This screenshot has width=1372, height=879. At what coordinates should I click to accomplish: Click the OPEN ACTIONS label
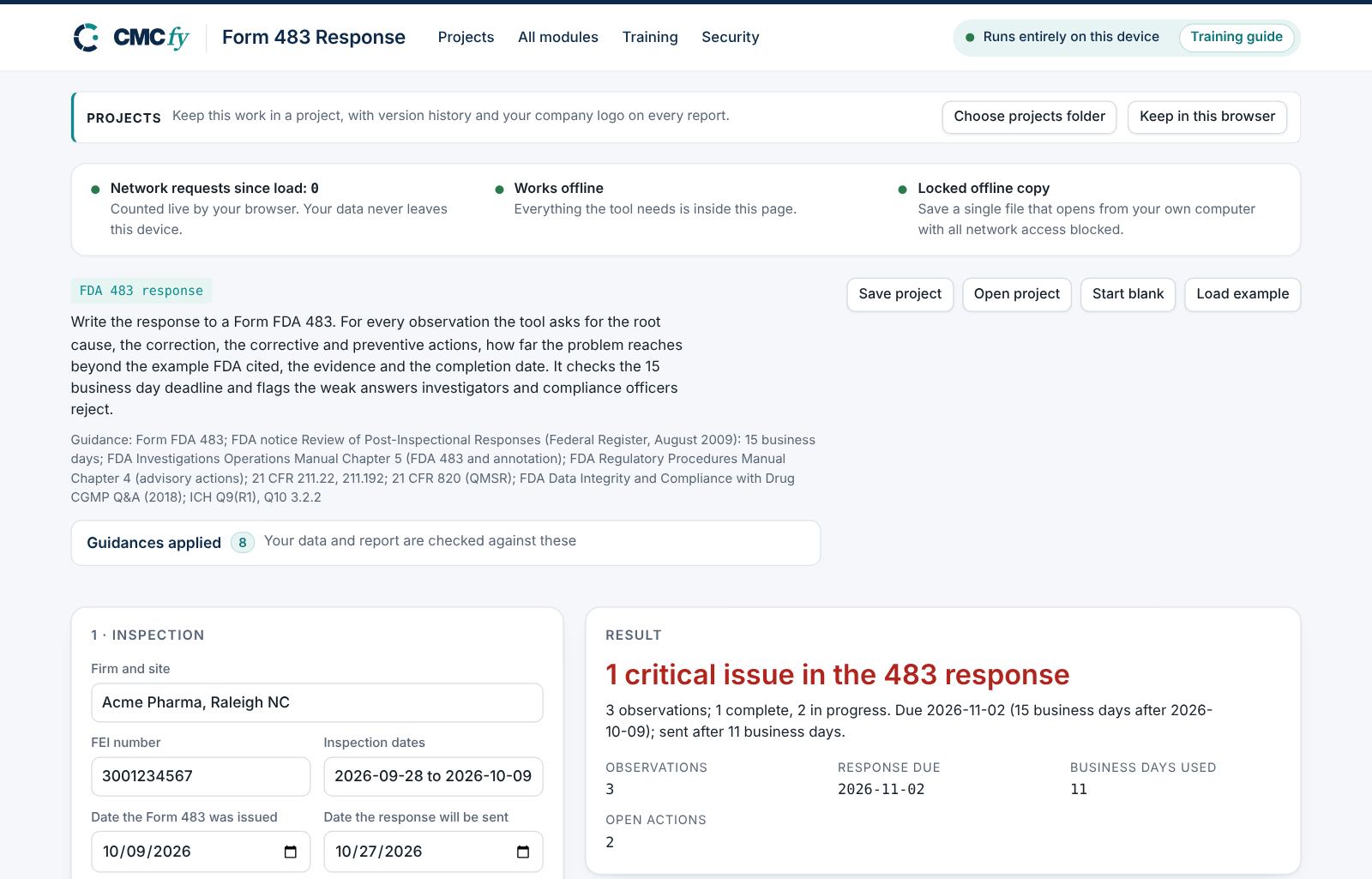point(656,820)
